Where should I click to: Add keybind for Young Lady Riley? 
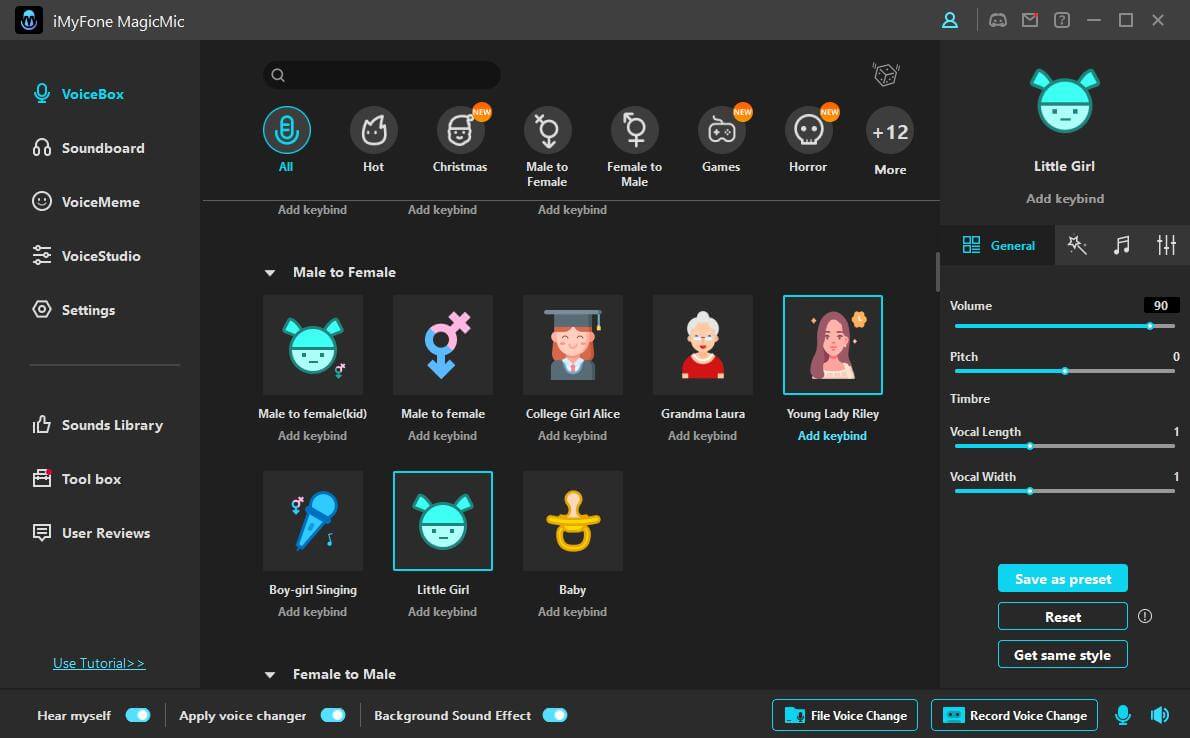[832, 436]
